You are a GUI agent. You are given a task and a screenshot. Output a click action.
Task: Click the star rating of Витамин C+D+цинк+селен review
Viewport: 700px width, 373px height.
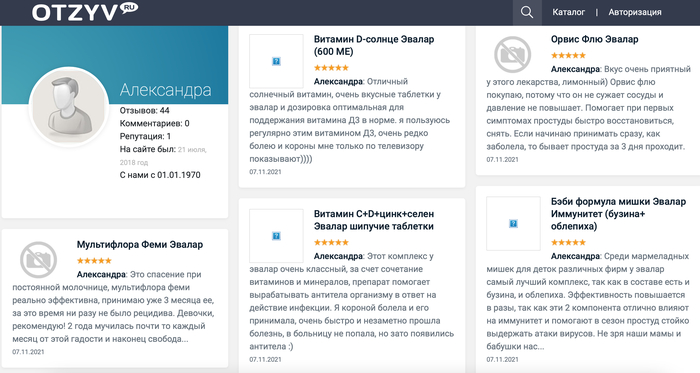(331, 242)
